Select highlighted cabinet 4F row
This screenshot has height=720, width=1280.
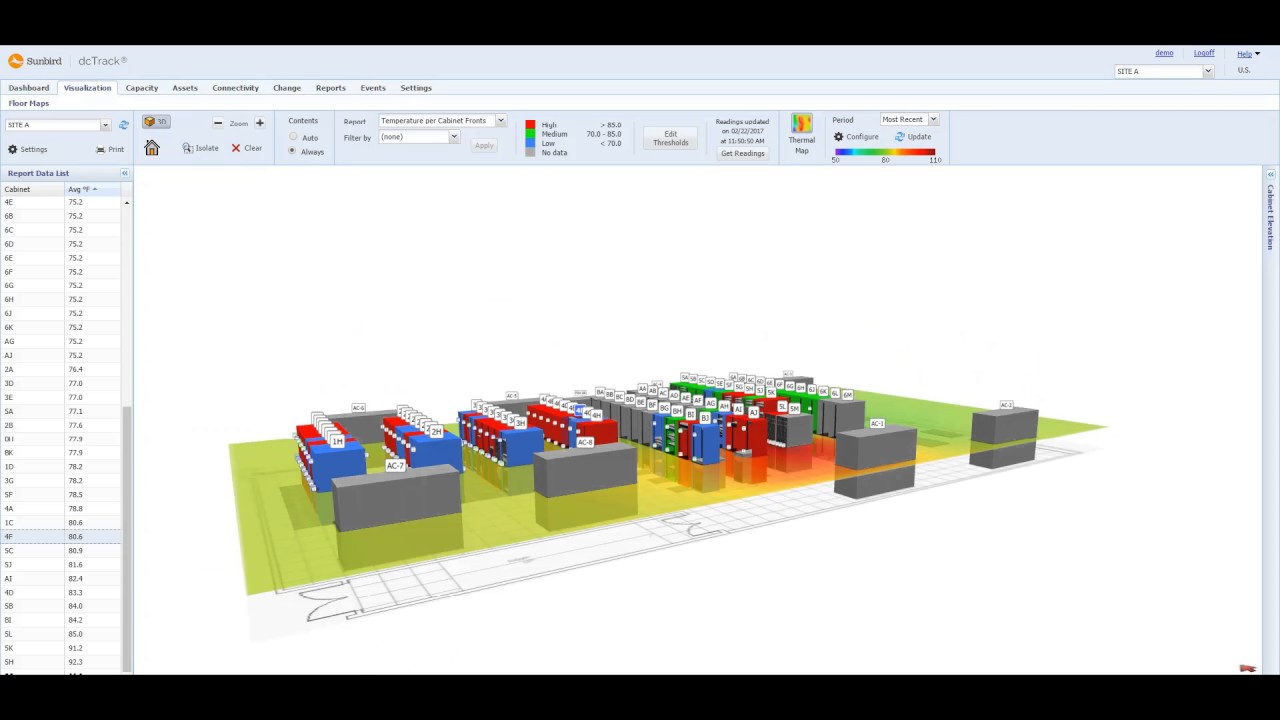click(60, 537)
